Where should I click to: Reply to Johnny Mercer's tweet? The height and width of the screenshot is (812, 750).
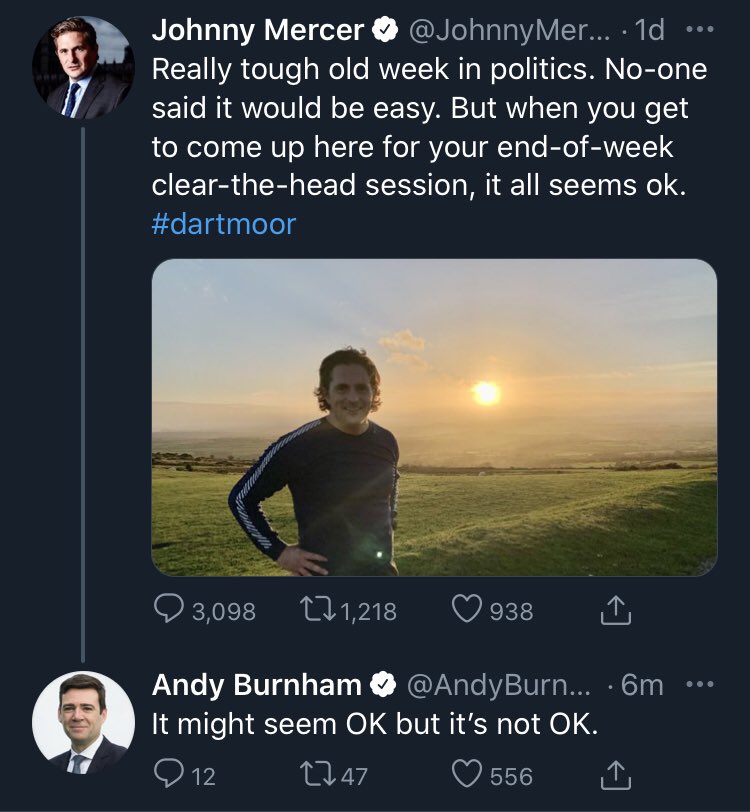click(168, 610)
